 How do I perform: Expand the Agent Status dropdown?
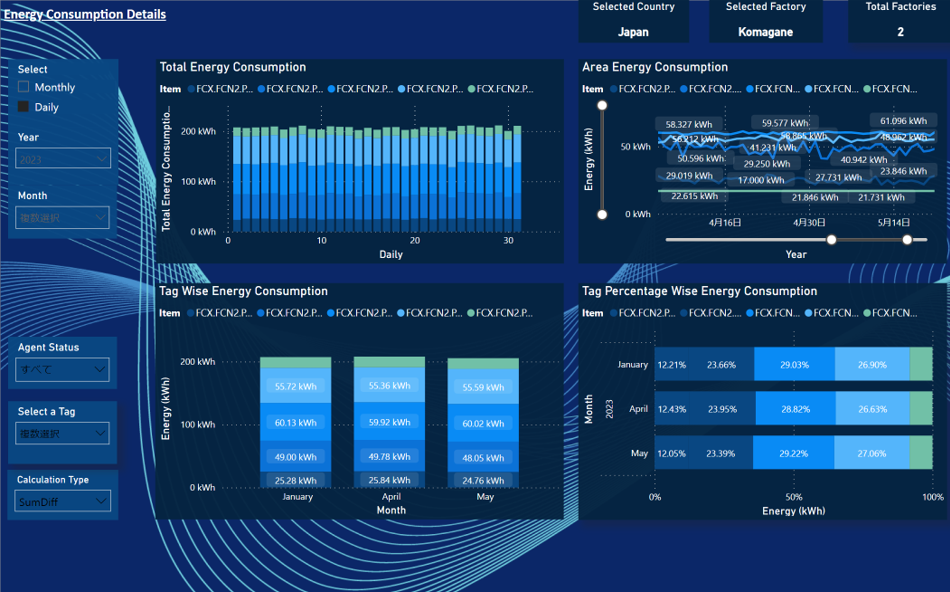(x=62, y=368)
